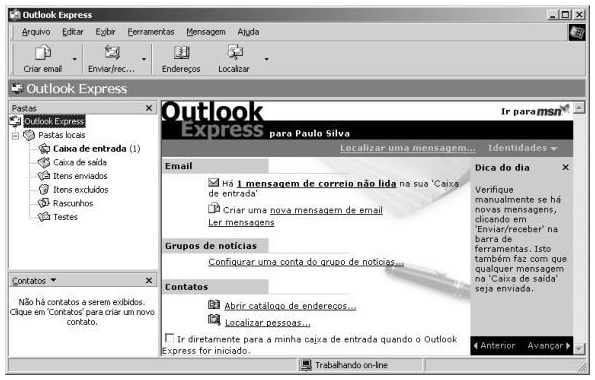Screen dimensions: 595x380
Task: Click the Ler mensagens link
Action: pyautogui.click(x=241, y=222)
